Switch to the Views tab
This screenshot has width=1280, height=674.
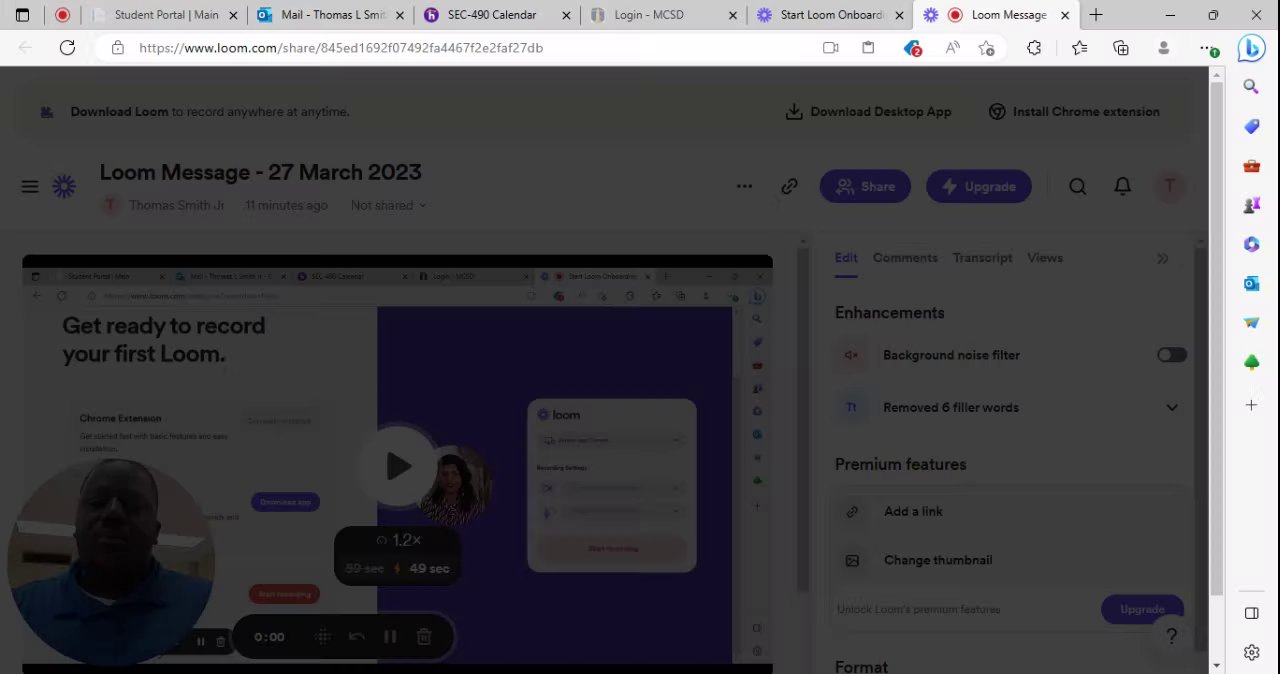(1044, 258)
